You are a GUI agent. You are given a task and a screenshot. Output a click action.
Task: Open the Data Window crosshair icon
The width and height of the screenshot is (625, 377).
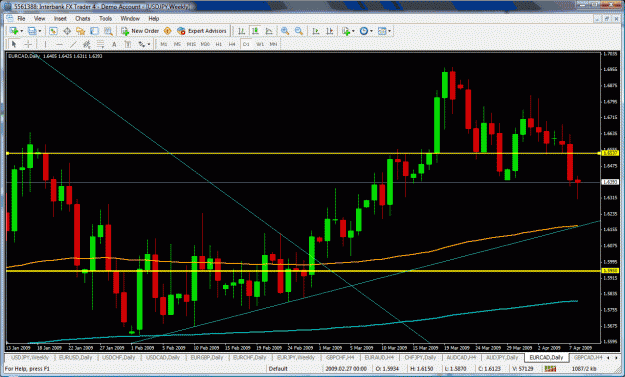[67, 31]
